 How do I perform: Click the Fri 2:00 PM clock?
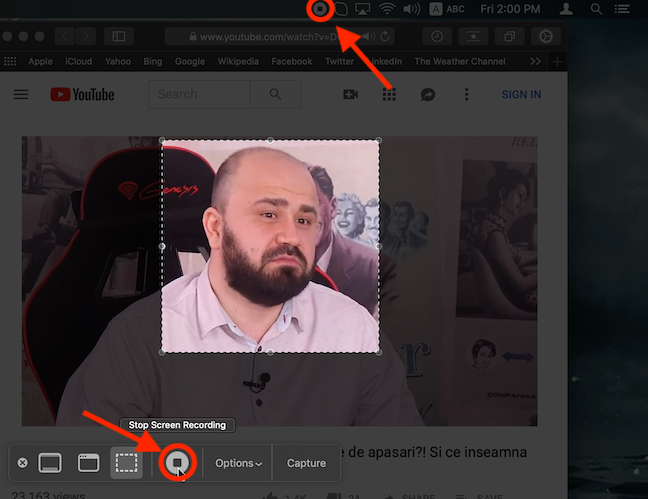pyautogui.click(x=510, y=9)
